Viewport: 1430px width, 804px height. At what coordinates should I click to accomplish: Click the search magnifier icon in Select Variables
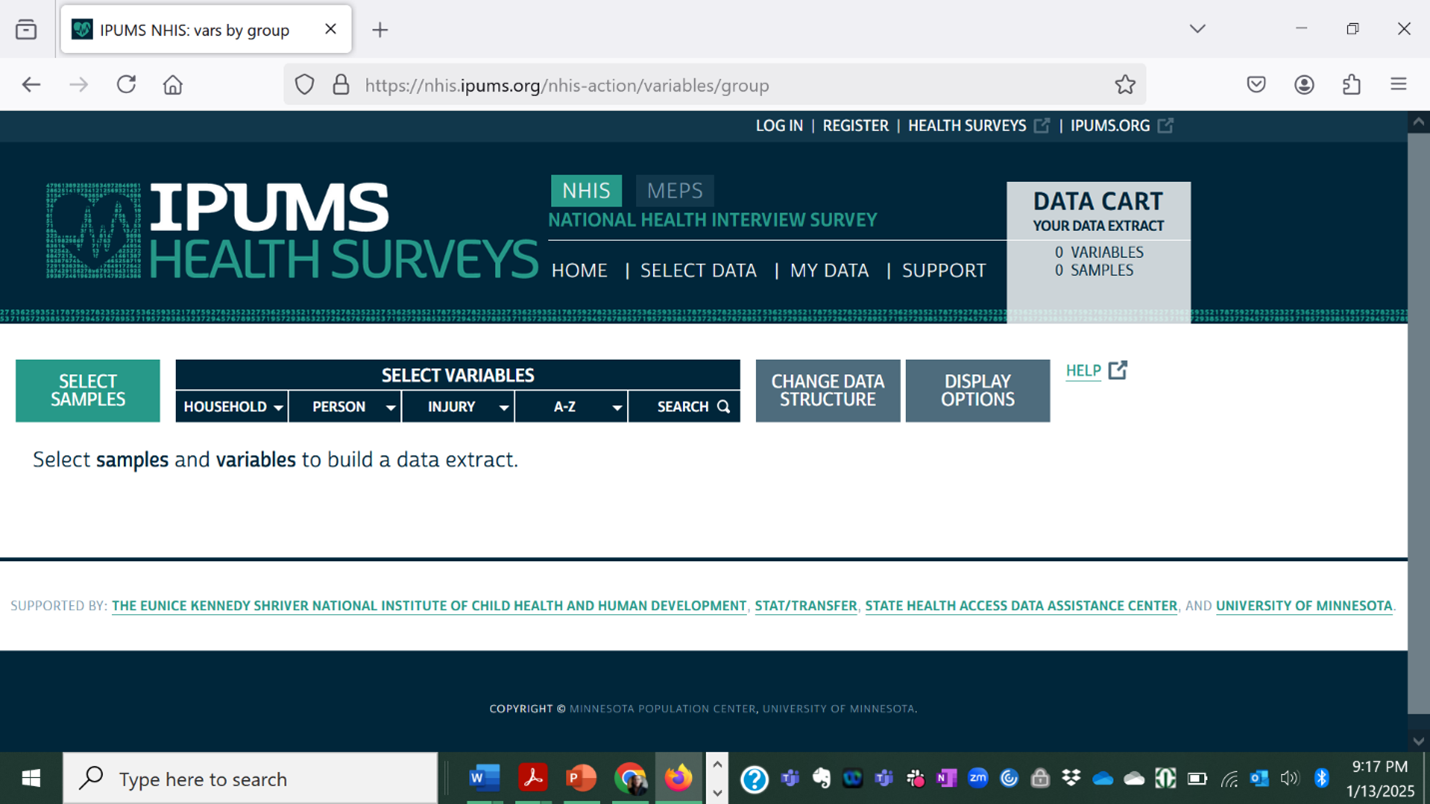(x=724, y=407)
